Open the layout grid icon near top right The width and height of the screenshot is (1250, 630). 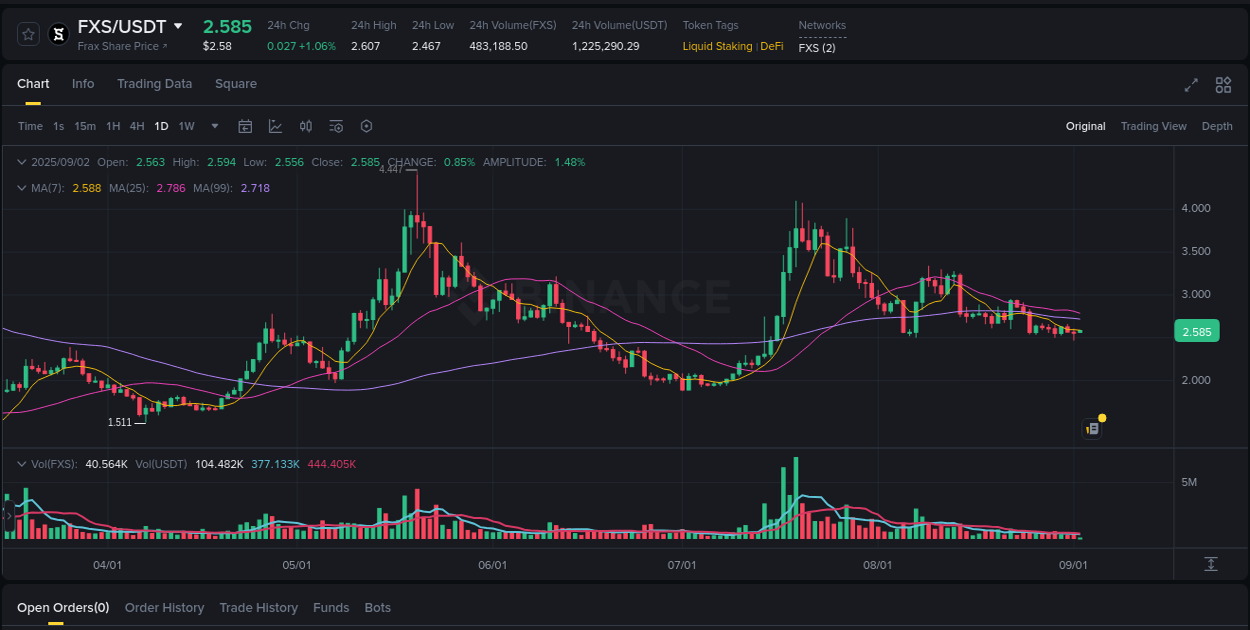pos(1223,86)
